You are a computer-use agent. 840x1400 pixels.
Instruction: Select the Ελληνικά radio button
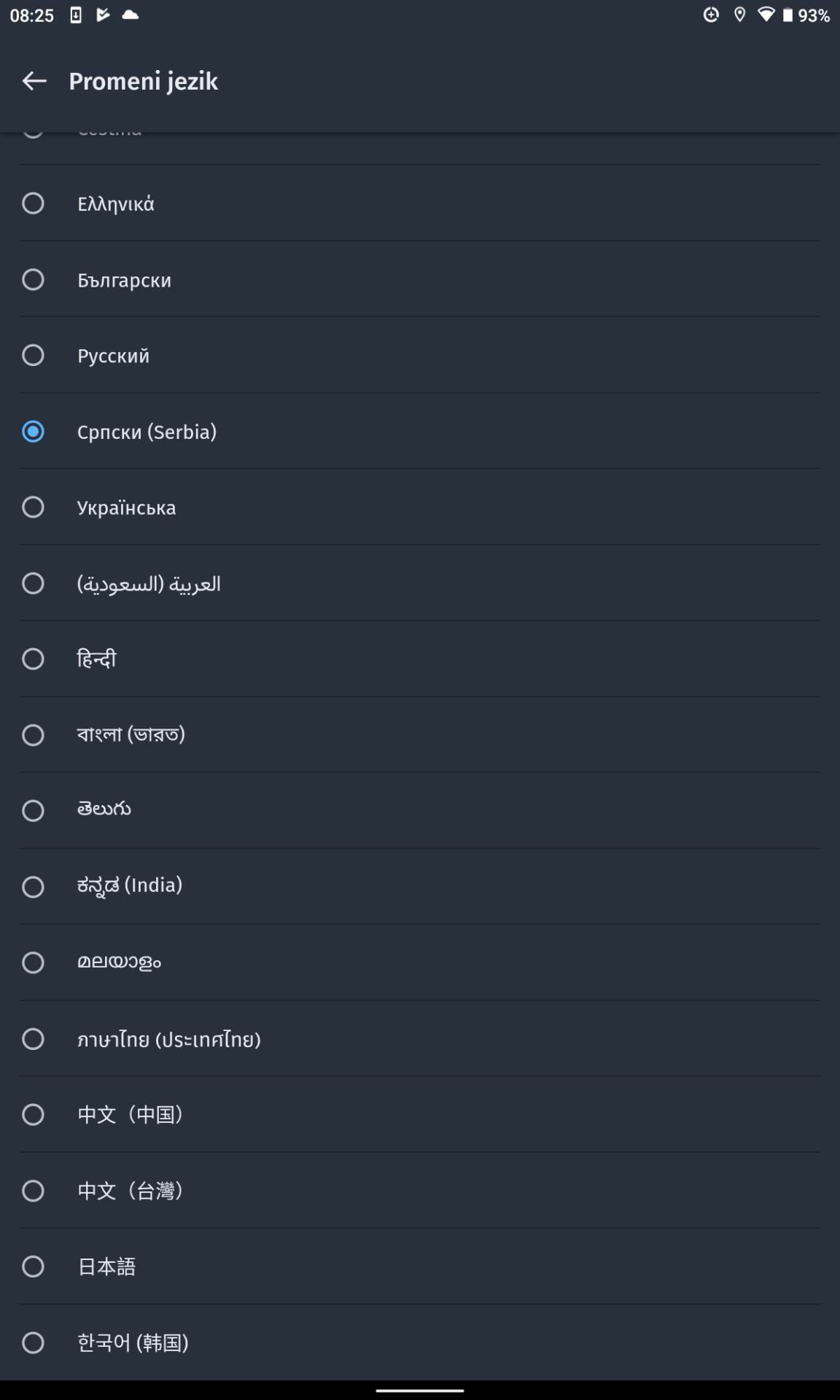point(33,203)
